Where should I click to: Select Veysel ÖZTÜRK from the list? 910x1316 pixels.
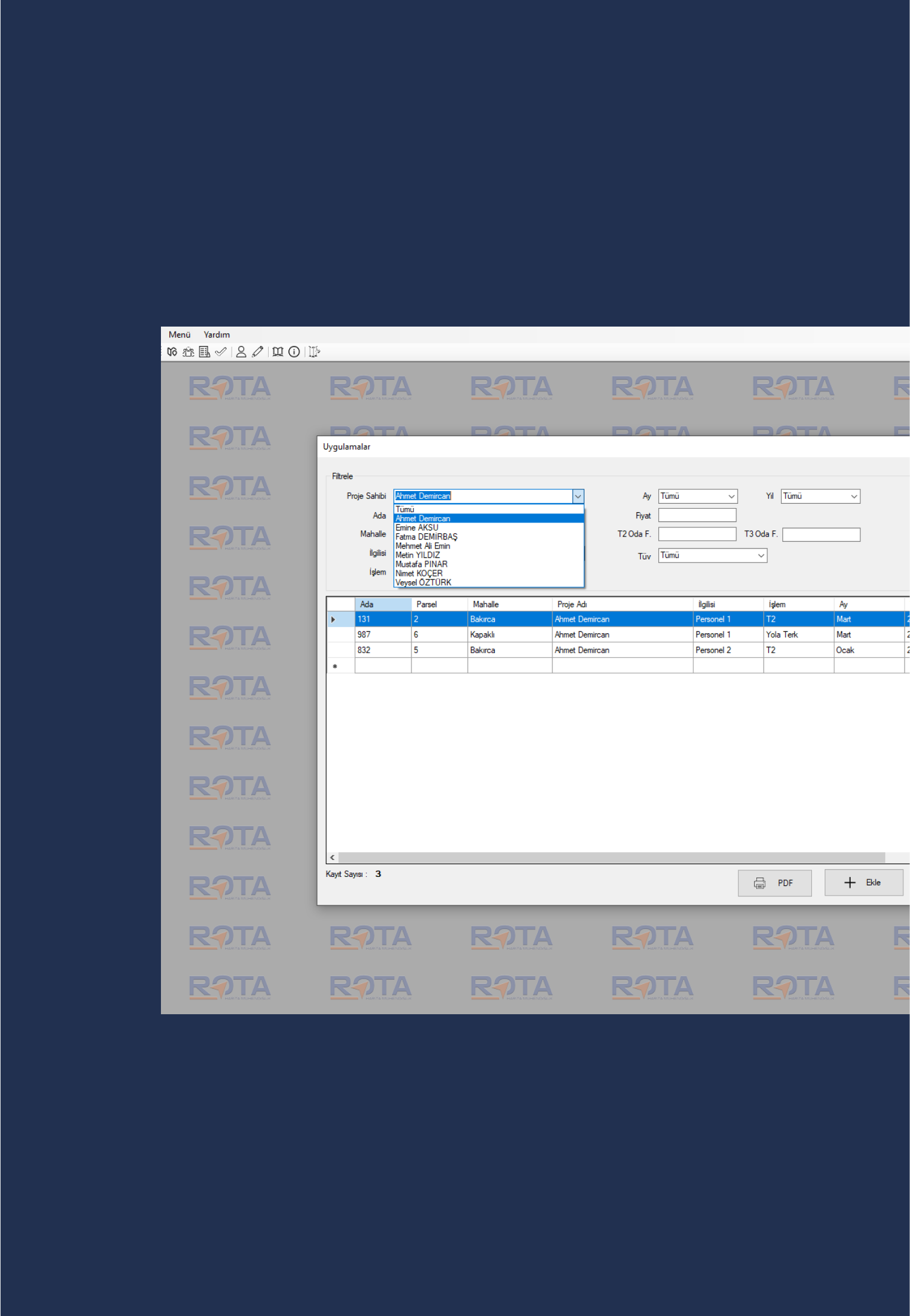[489, 582]
